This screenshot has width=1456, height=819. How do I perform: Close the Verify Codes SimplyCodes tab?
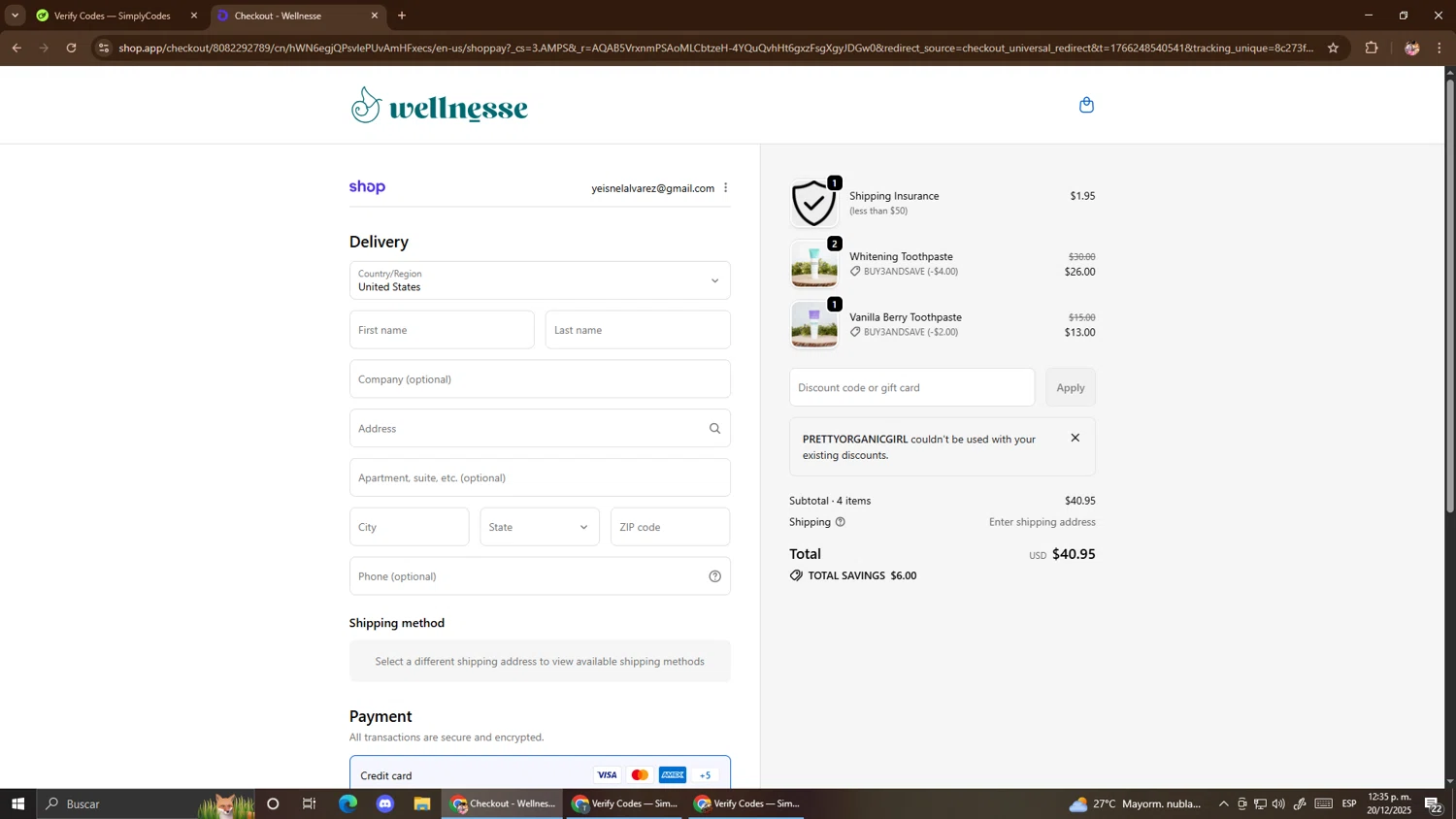[x=194, y=16]
